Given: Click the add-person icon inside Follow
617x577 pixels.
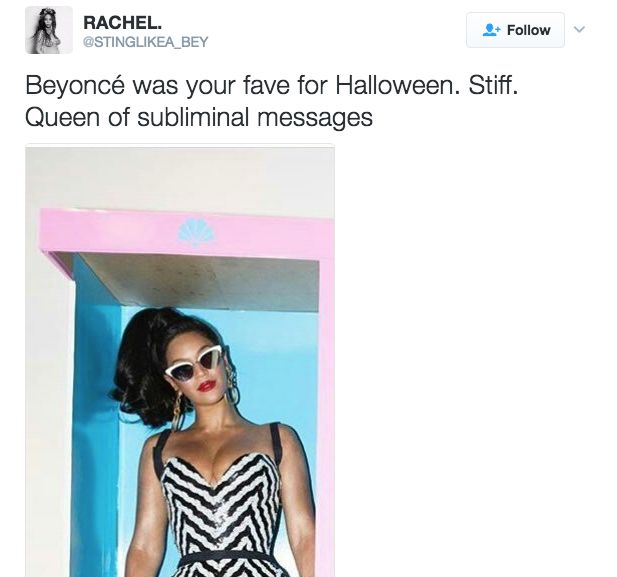Looking at the screenshot, I should (491, 30).
